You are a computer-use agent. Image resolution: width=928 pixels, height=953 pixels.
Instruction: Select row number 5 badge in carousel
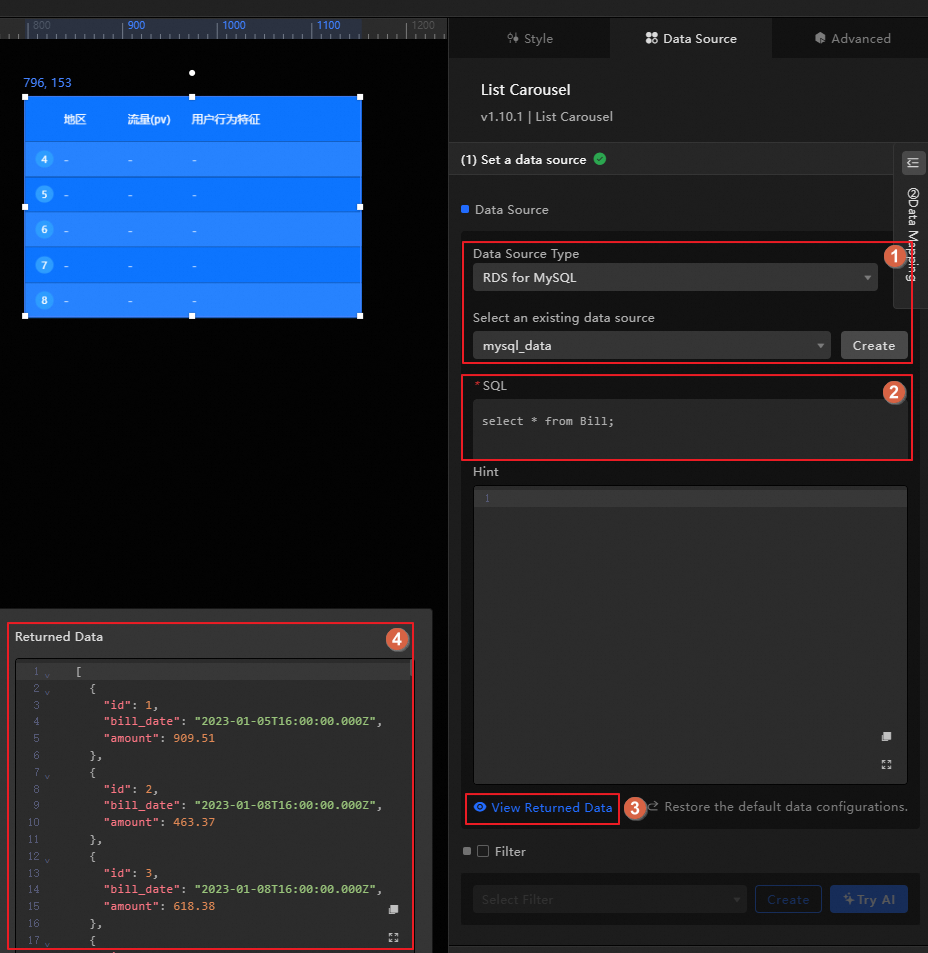(x=44, y=194)
